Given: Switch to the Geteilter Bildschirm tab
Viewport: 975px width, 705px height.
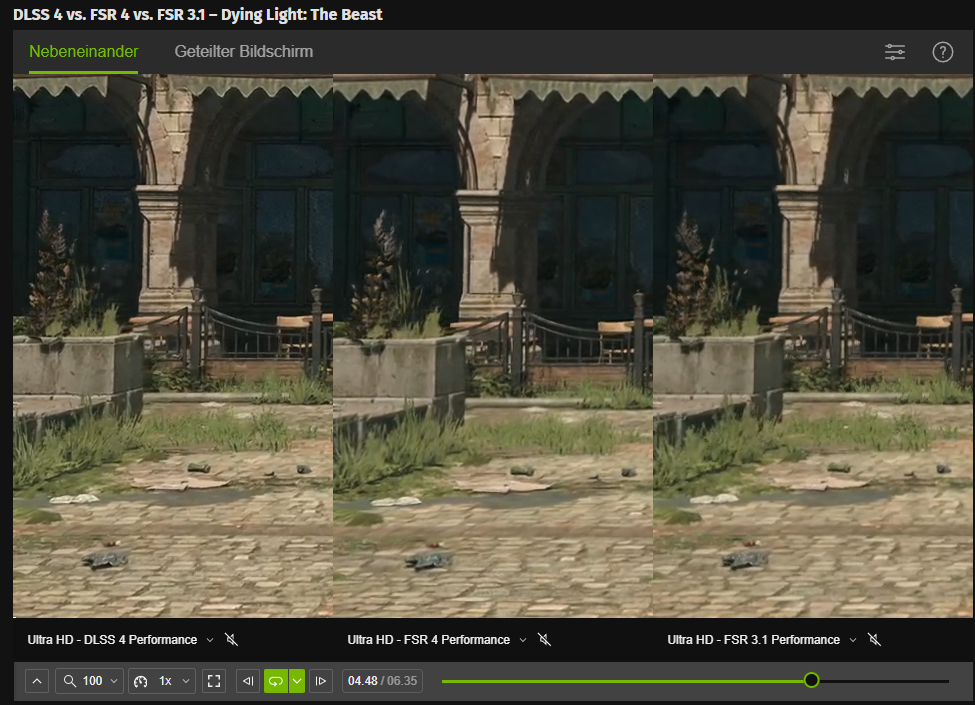Looking at the screenshot, I should [242, 50].
